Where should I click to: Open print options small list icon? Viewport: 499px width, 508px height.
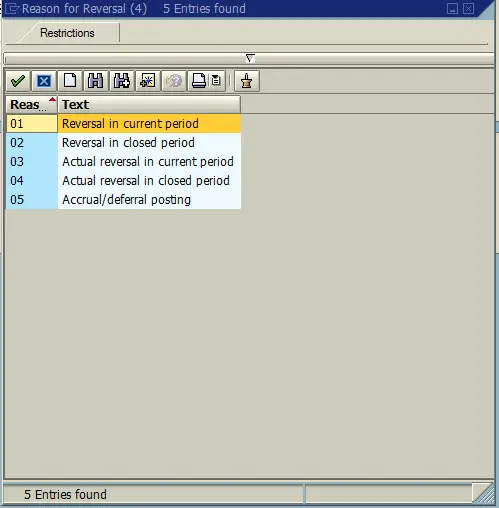tap(217, 81)
